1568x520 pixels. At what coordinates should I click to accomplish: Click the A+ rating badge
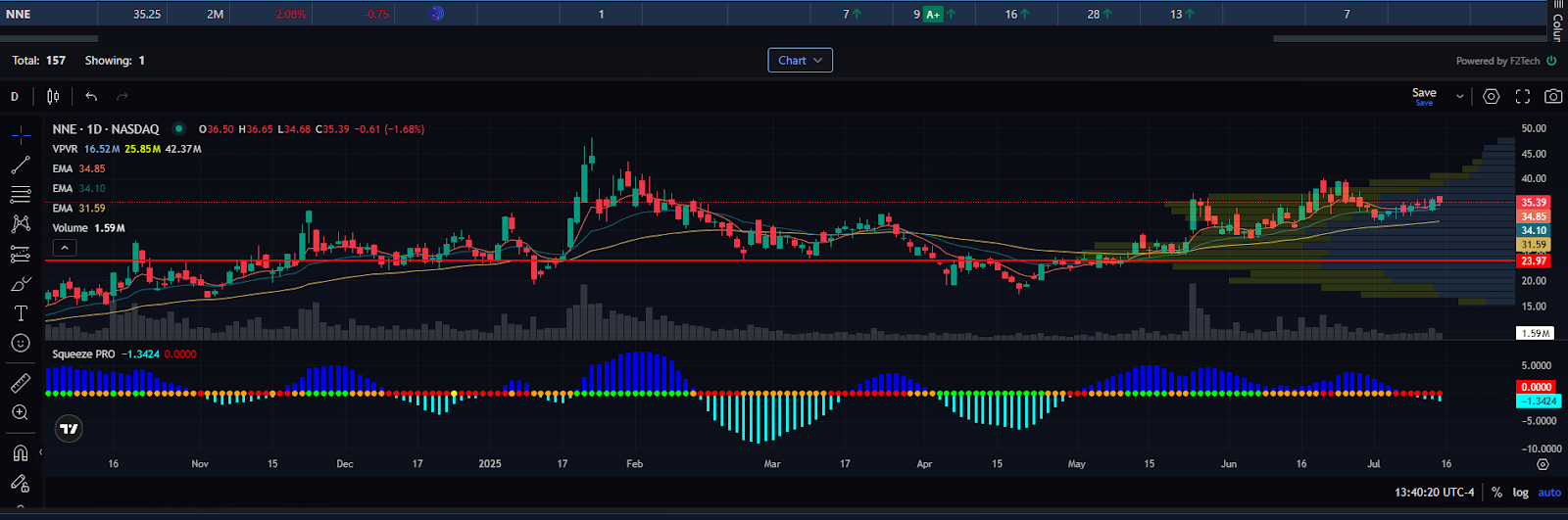point(933,15)
